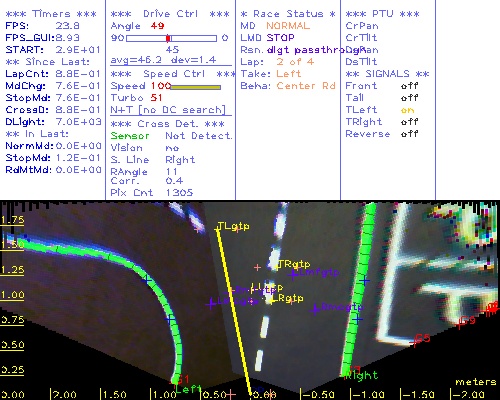Toggle the Reverse signal off indicator

[x=409, y=134]
